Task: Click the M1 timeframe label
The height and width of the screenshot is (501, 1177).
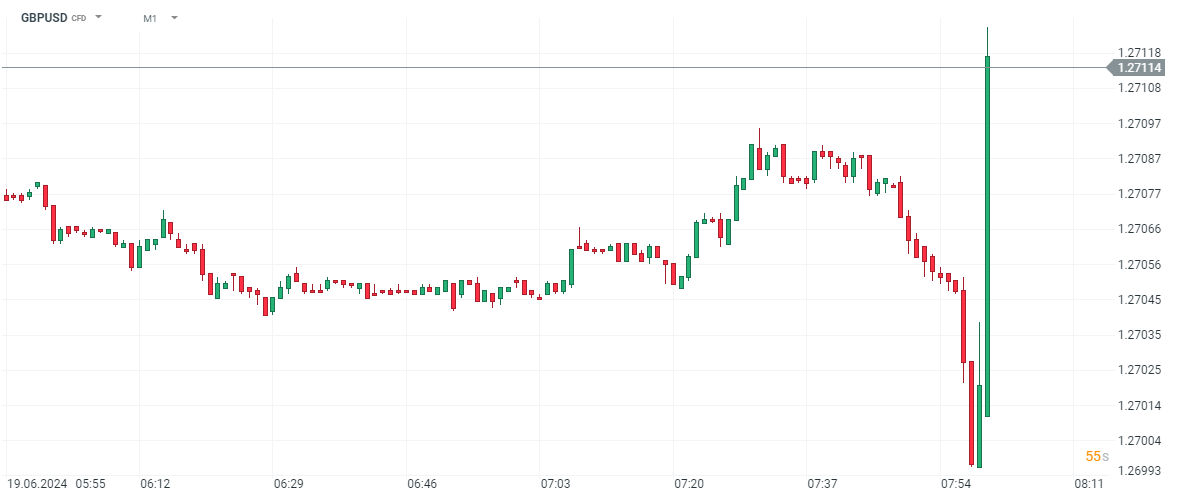Action: coord(150,18)
